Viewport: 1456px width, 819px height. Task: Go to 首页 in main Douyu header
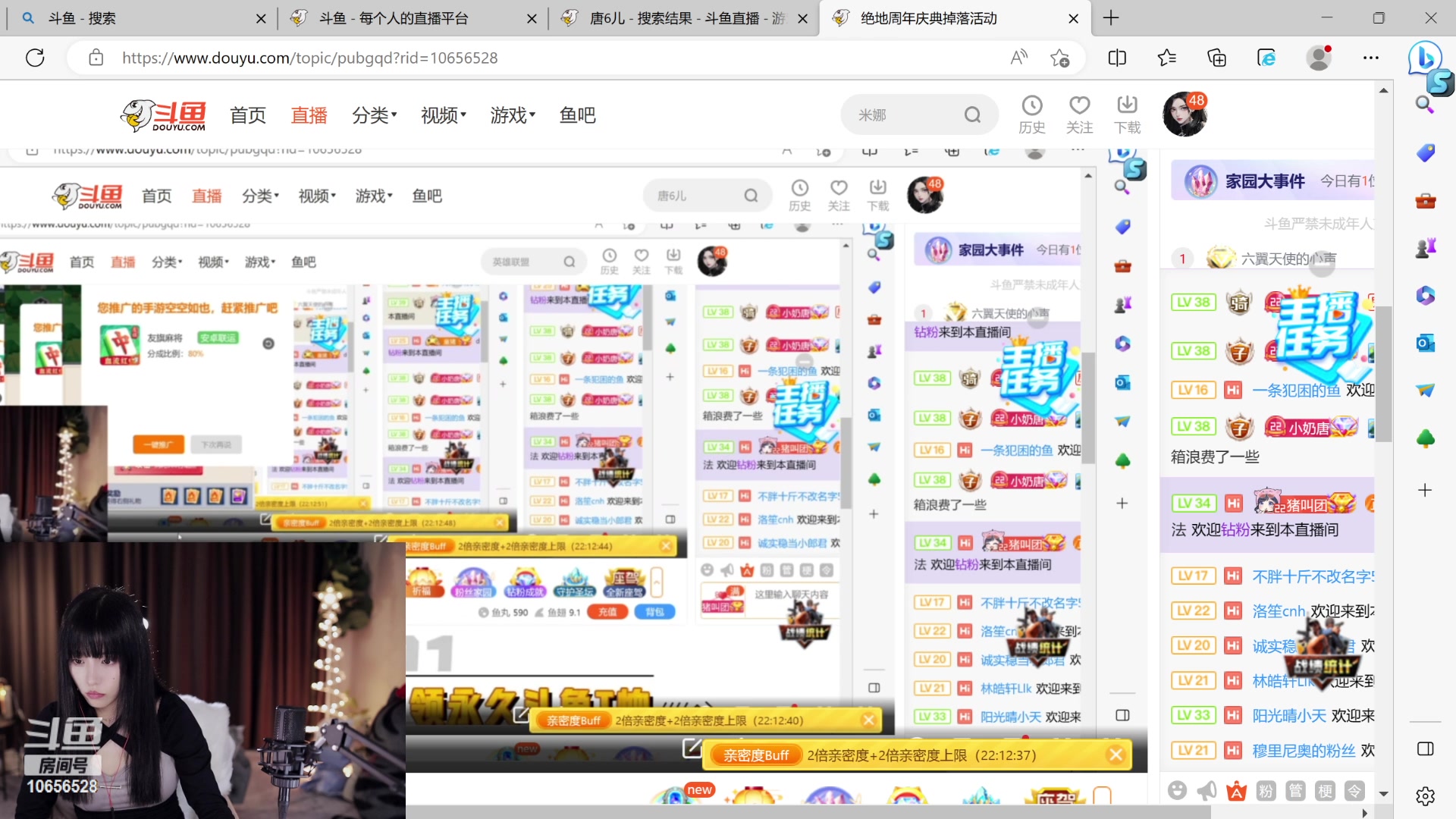click(x=248, y=115)
